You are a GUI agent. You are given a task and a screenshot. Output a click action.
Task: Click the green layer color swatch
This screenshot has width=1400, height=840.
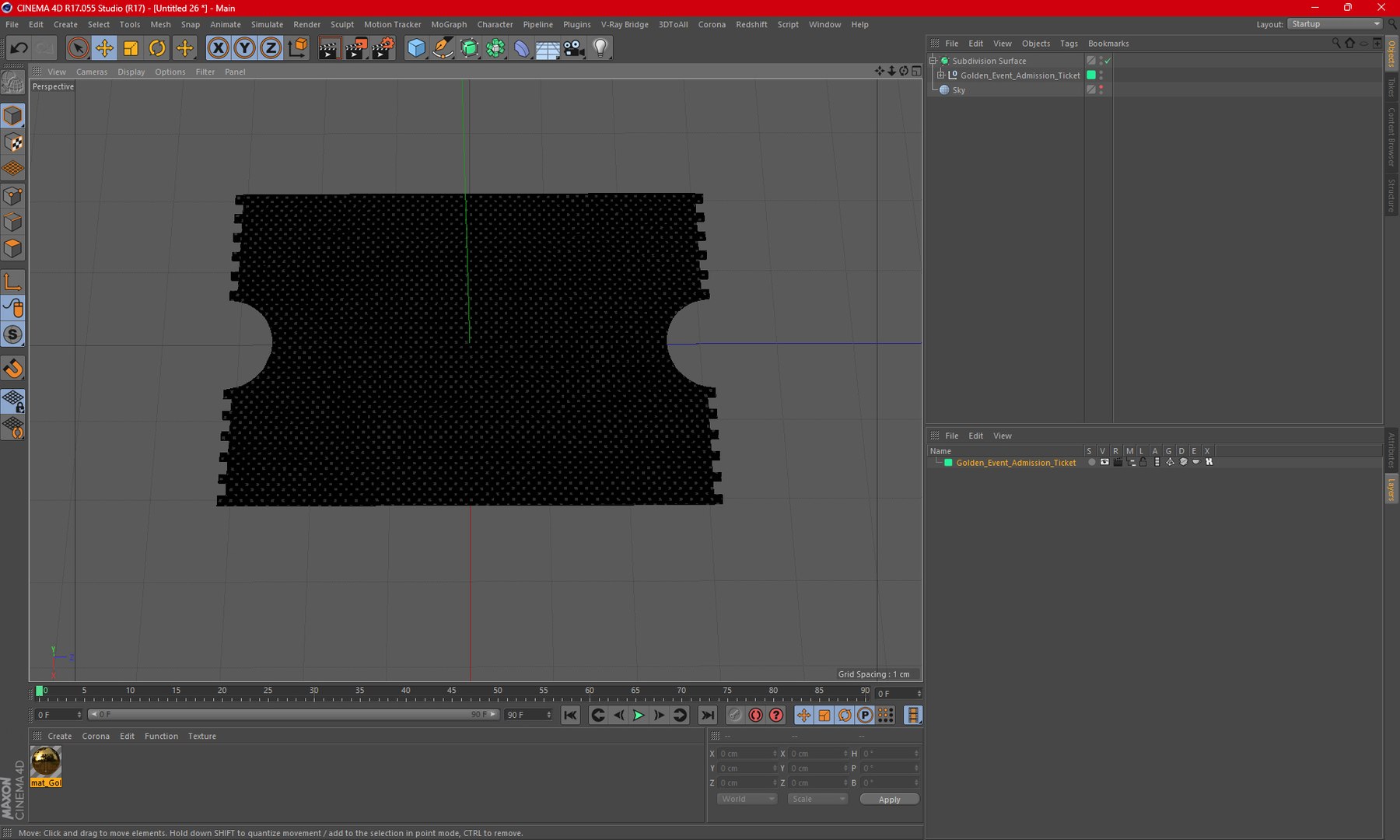tap(948, 463)
